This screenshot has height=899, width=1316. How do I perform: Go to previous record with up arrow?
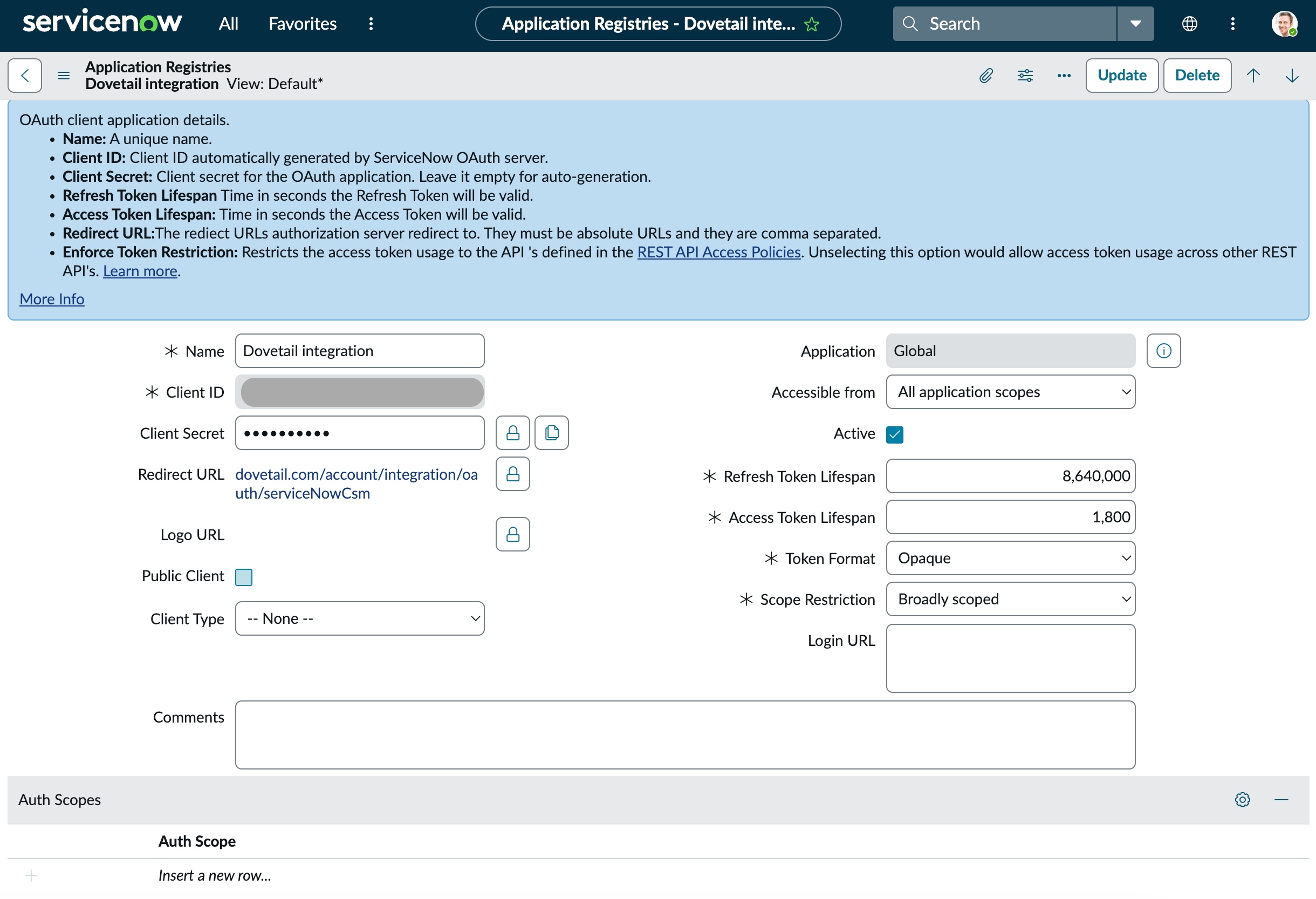tap(1253, 76)
